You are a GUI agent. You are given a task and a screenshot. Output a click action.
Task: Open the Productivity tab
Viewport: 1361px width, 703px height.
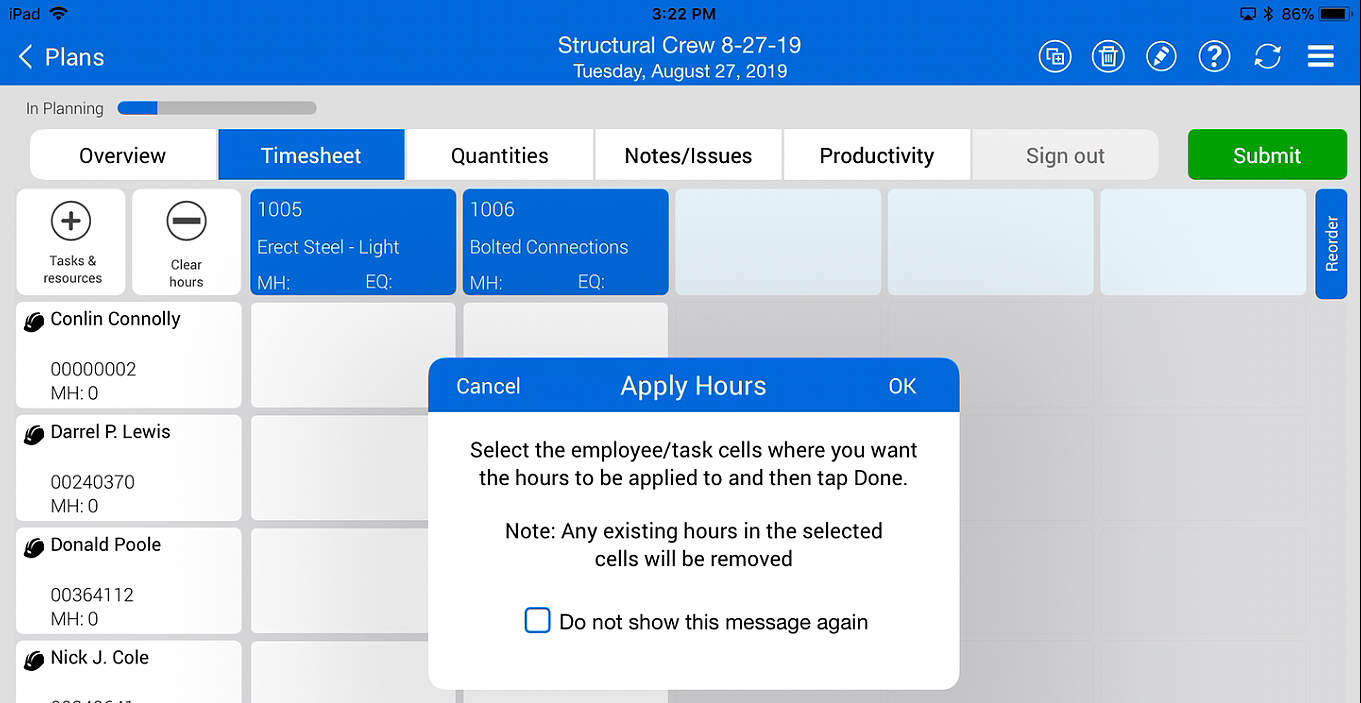coord(876,155)
